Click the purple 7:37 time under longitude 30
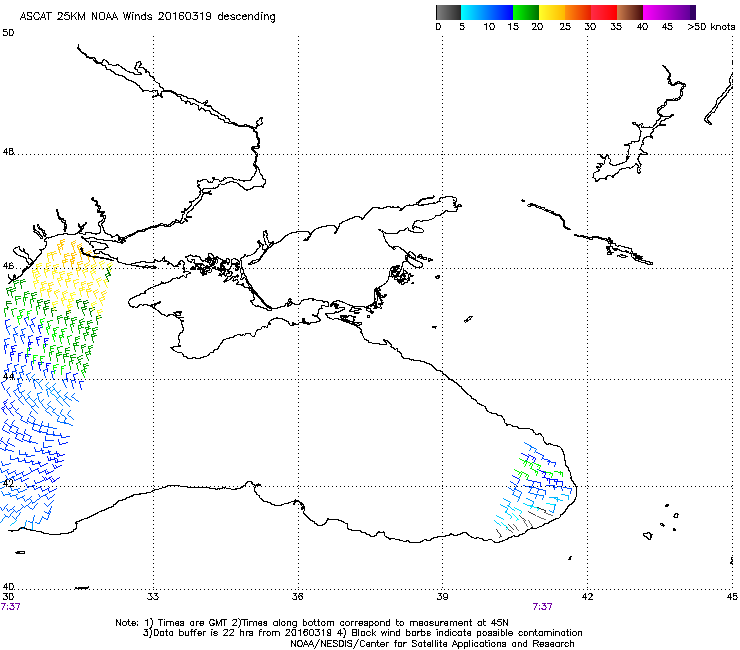 click(x=10, y=607)
